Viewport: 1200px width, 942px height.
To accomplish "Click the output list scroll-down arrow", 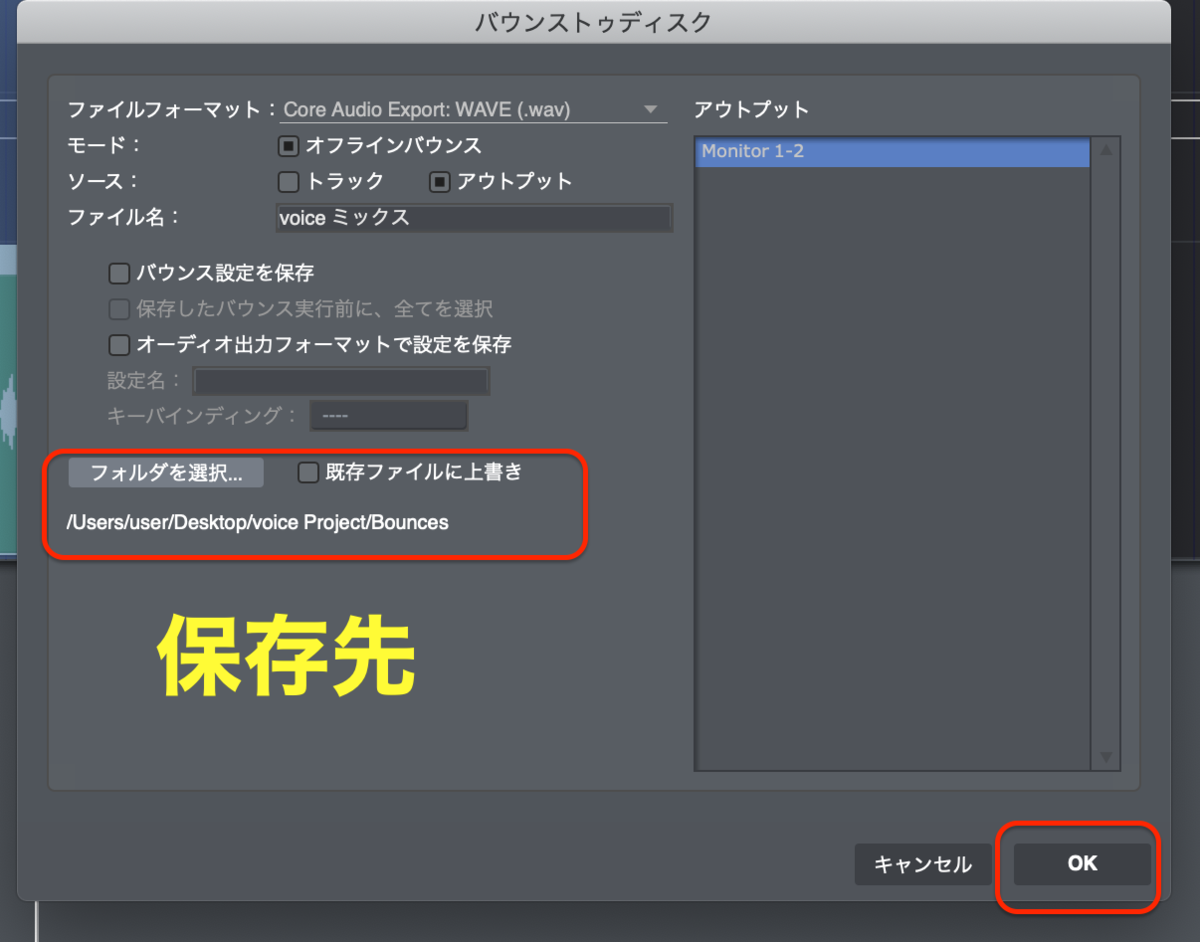I will [1106, 757].
